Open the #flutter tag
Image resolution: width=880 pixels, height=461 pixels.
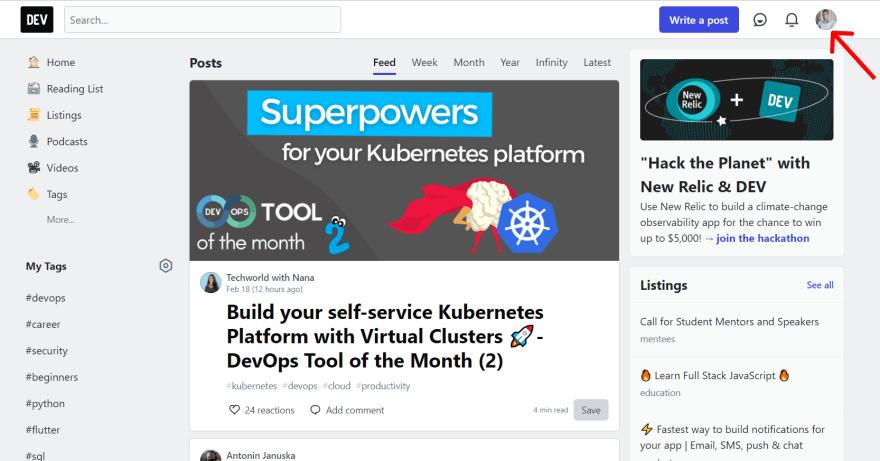(43, 430)
